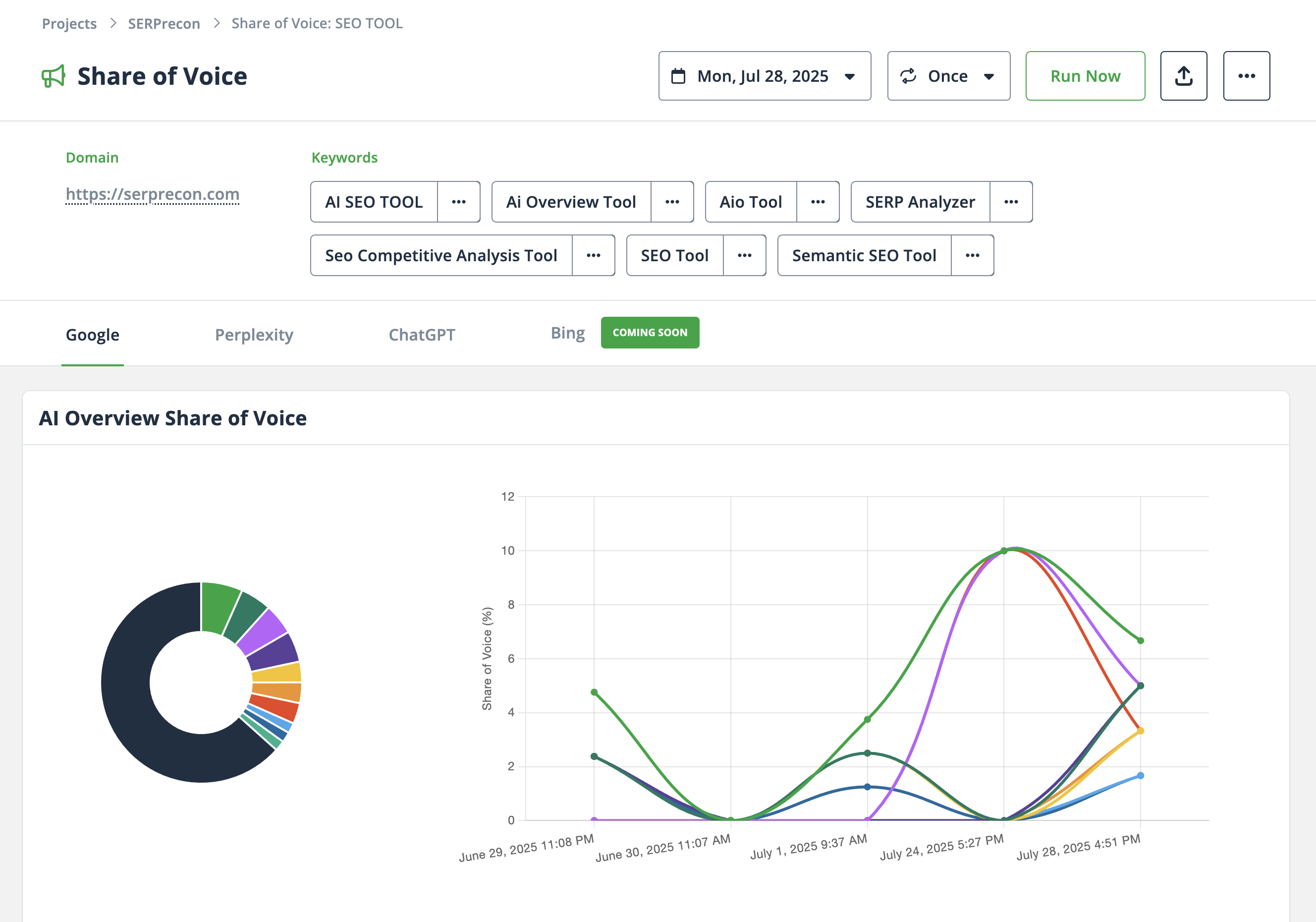
Task: Click the calendar icon in date selector
Action: coord(678,76)
